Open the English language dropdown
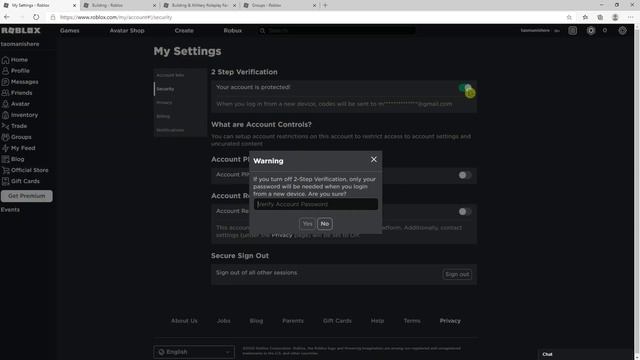This screenshot has width=640, height=360. 194,352
